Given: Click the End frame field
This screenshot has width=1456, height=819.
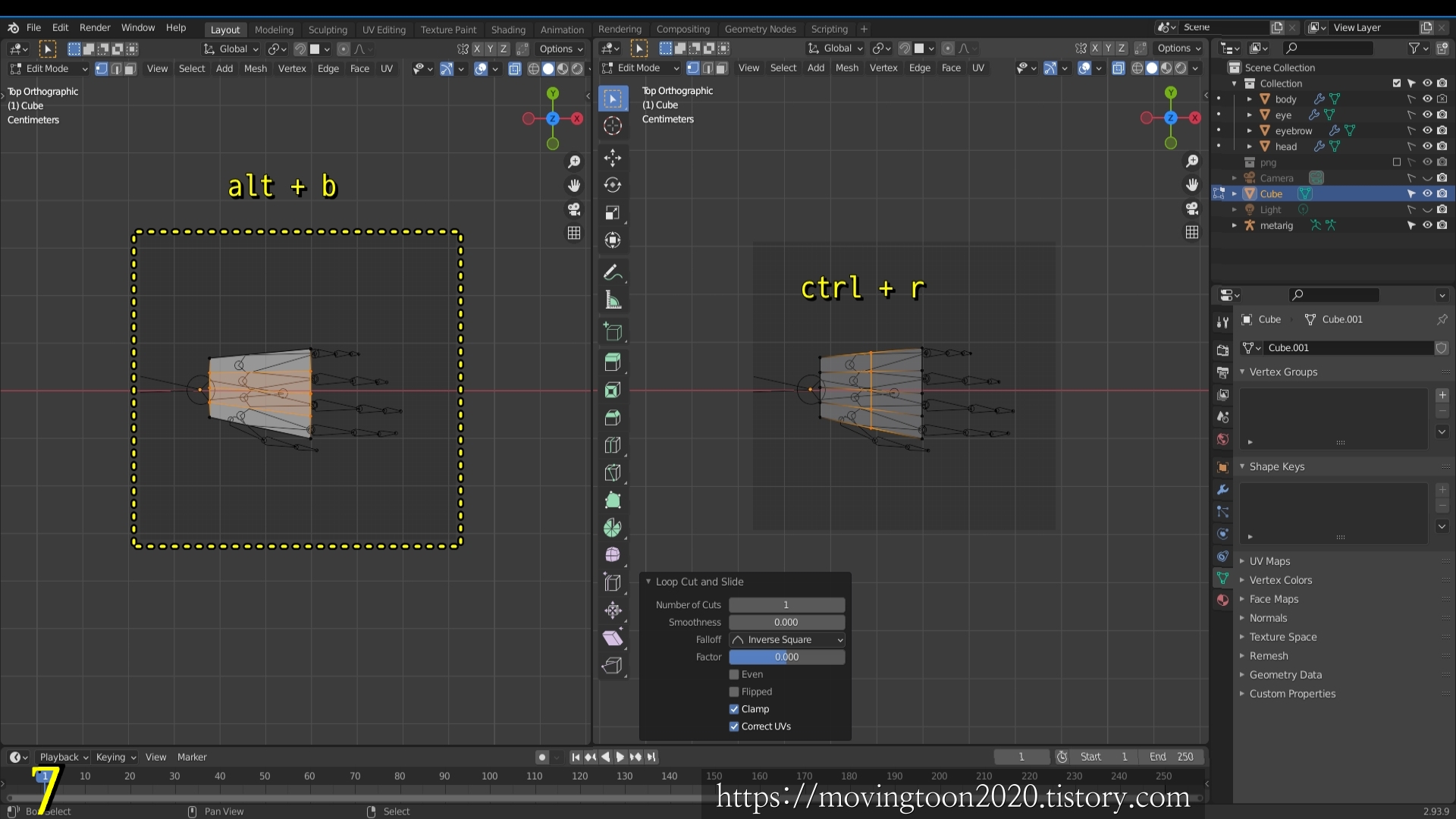Looking at the screenshot, I should (x=1172, y=757).
